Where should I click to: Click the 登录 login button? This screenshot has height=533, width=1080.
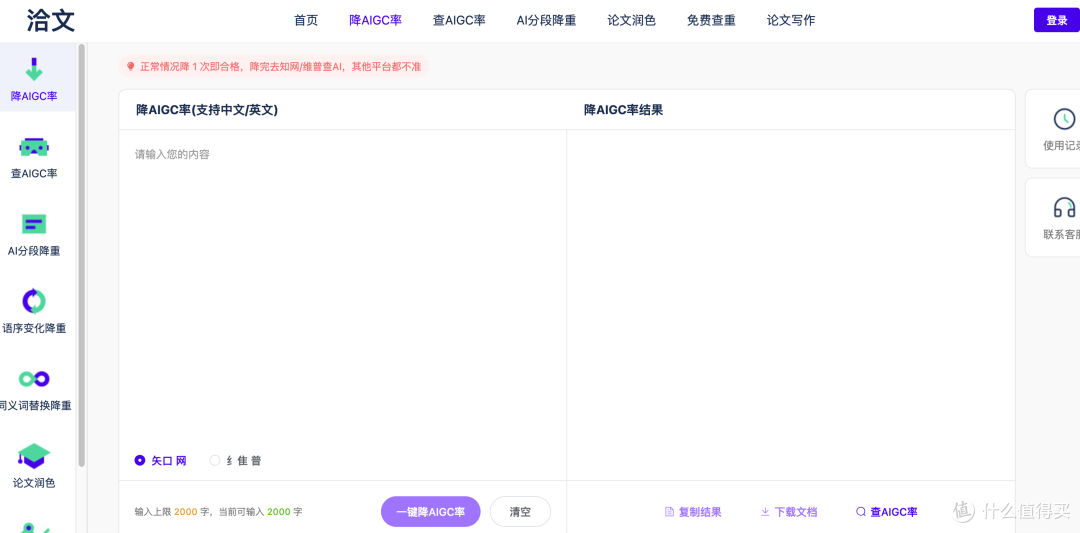[1057, 20]
